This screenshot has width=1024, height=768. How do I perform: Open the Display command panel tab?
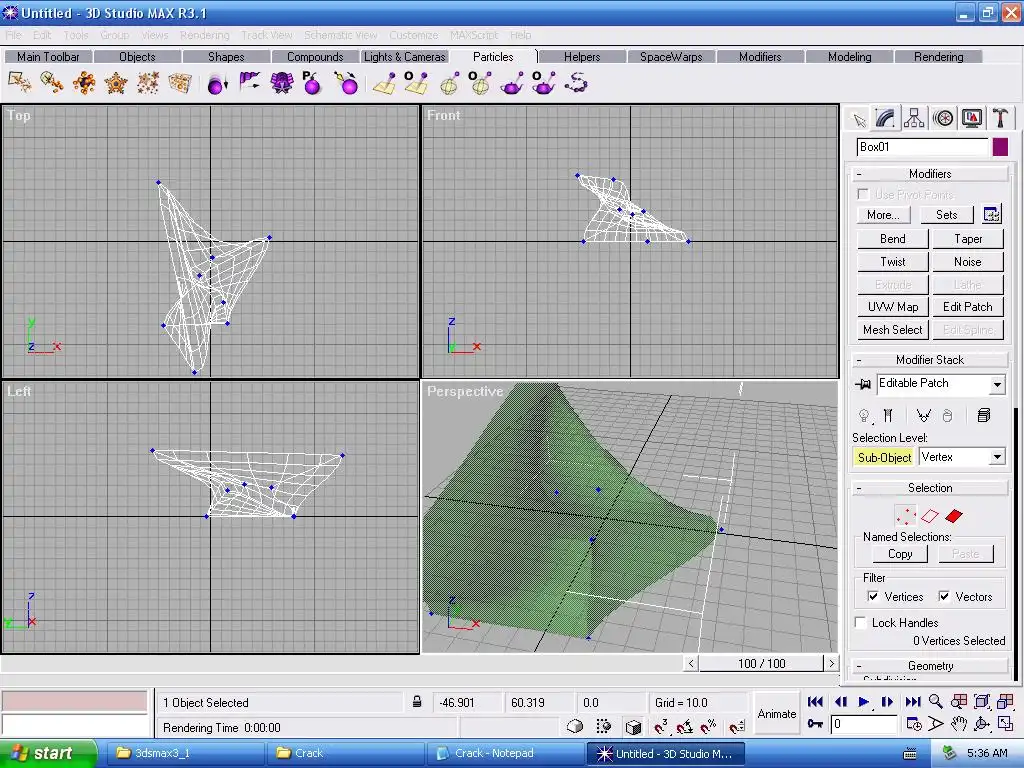click(971, 119)
